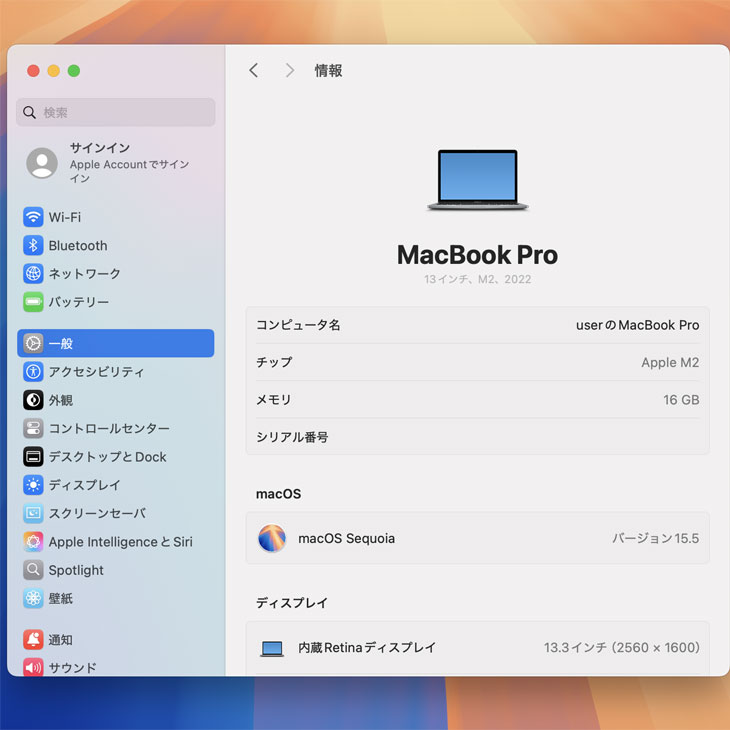
Task: Focus the 検索 search field
Action: pyautogui.click(x=115, y=112)
